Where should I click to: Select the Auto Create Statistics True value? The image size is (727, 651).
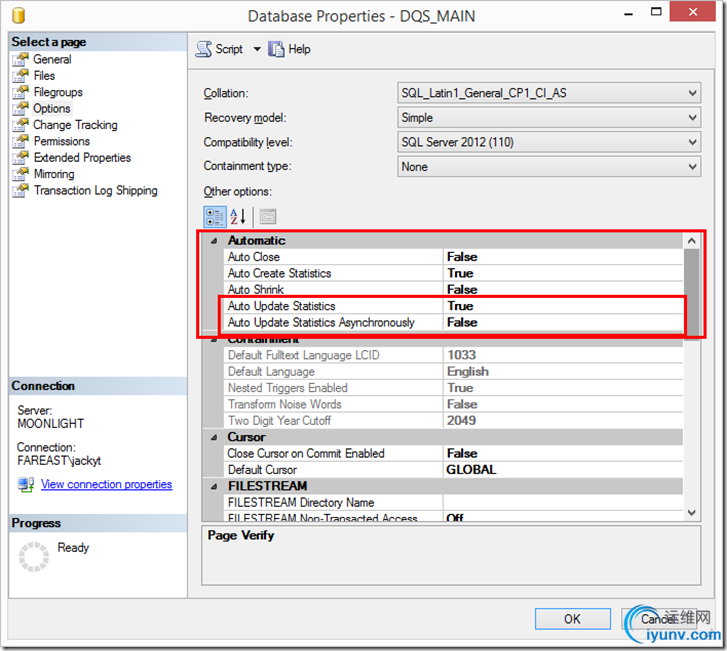pos(563,273)
